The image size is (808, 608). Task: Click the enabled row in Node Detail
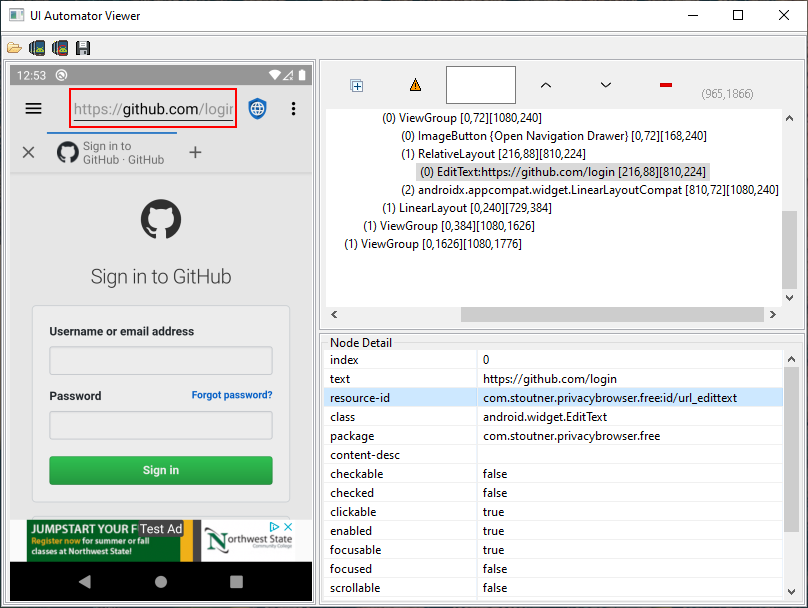tap(553, 531)
